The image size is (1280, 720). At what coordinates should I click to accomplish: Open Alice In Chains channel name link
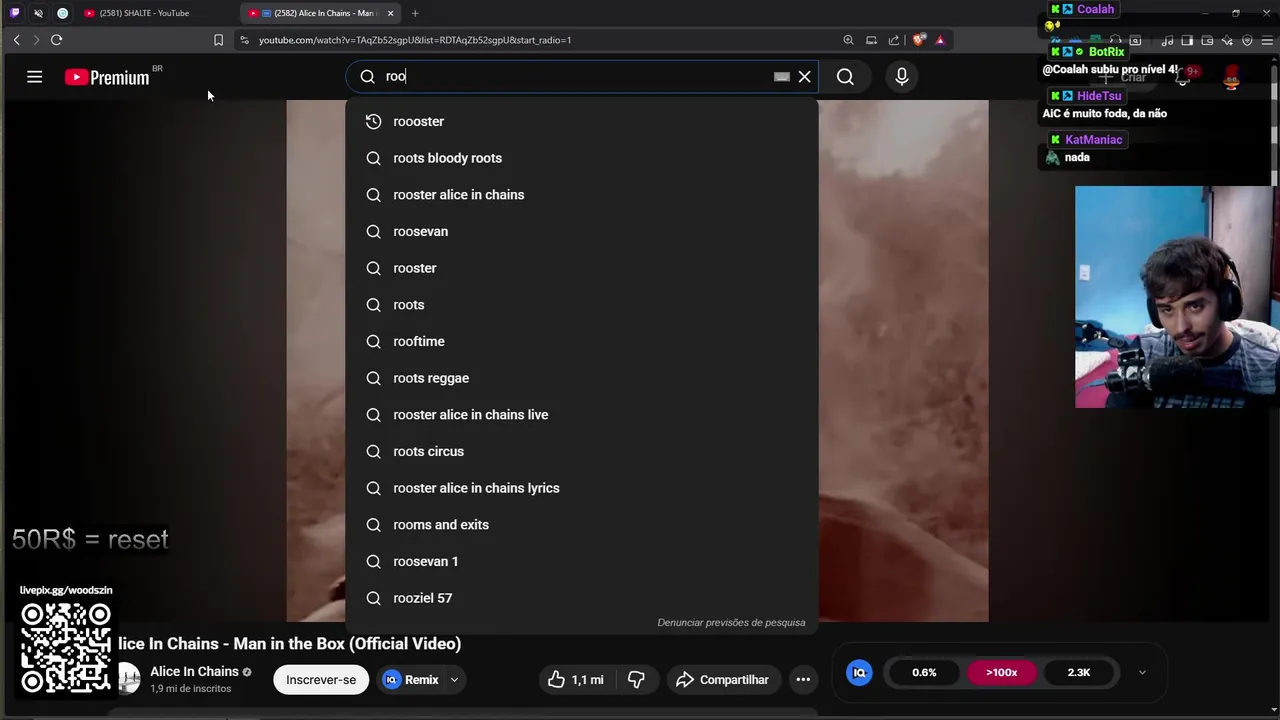pos(194,672)
